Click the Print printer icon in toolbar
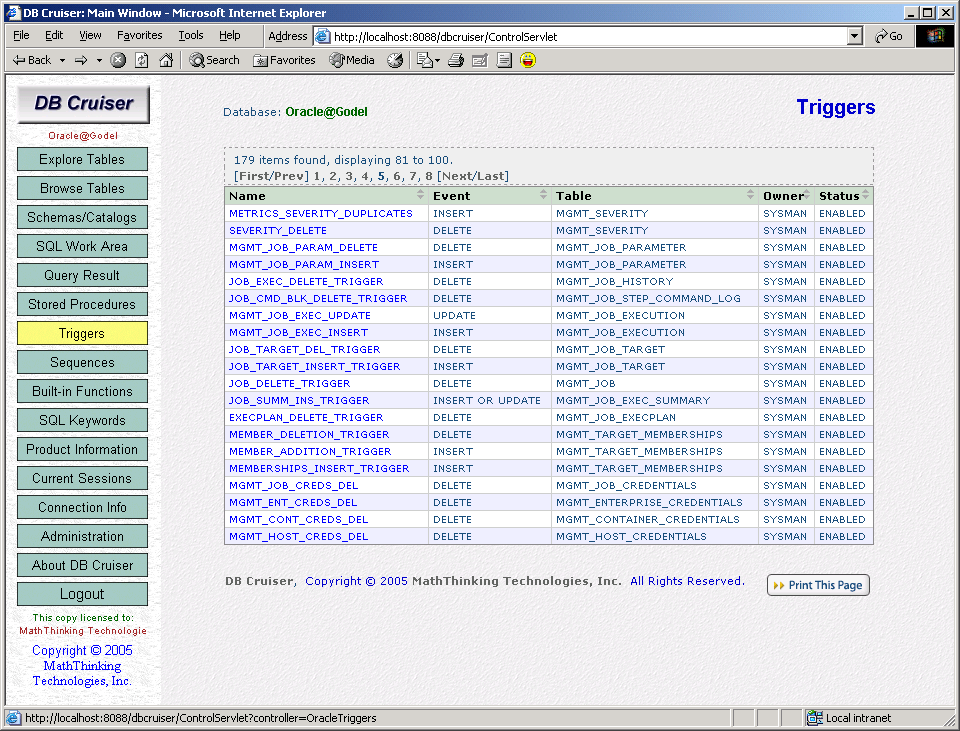Screen dimensions: 960x731 click(x=456, y=60)
